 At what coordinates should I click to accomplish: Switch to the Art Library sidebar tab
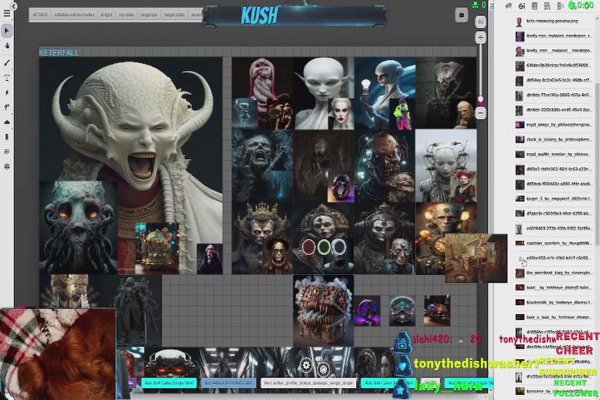(522, 6)
